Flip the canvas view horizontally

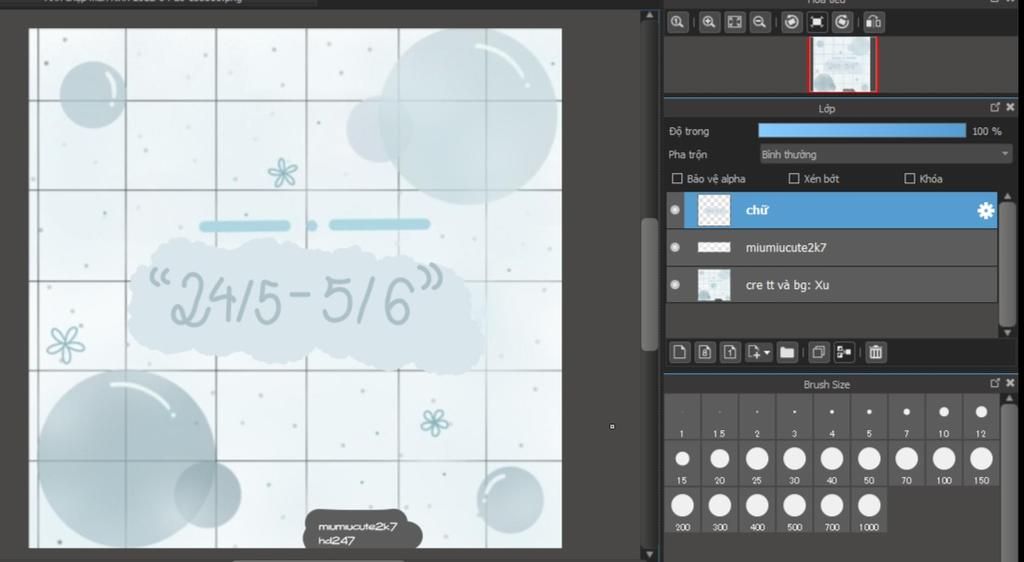(874, 22)
